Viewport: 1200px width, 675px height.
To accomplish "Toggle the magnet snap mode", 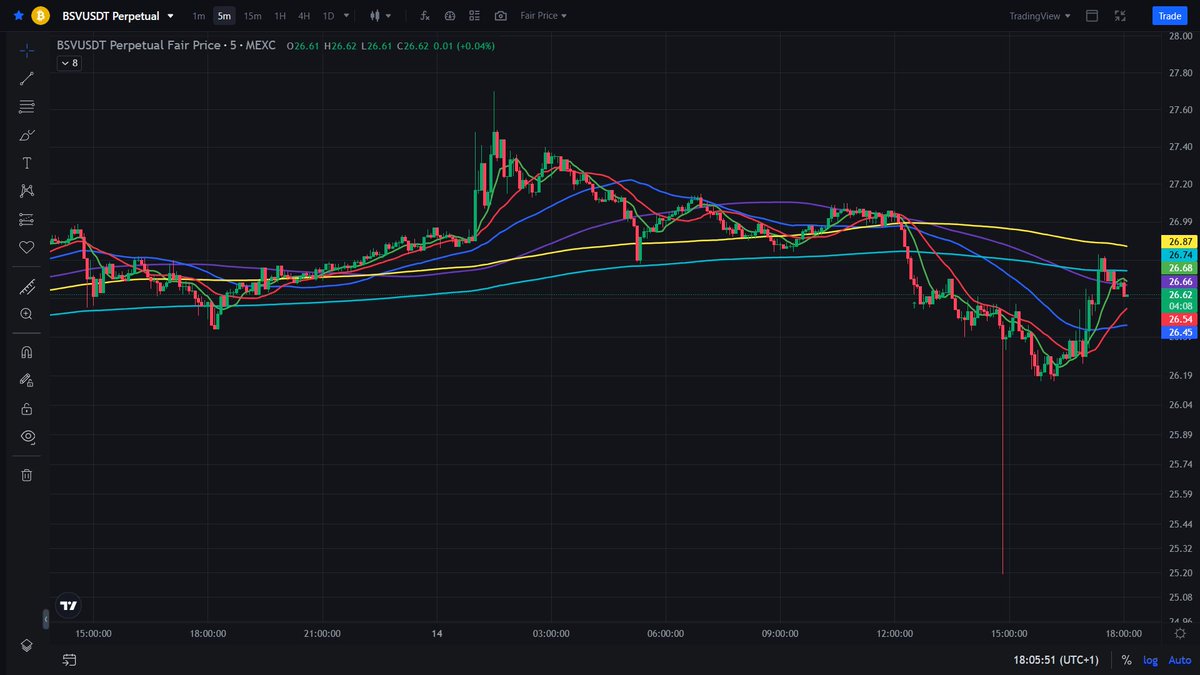I will click(27, 352).
